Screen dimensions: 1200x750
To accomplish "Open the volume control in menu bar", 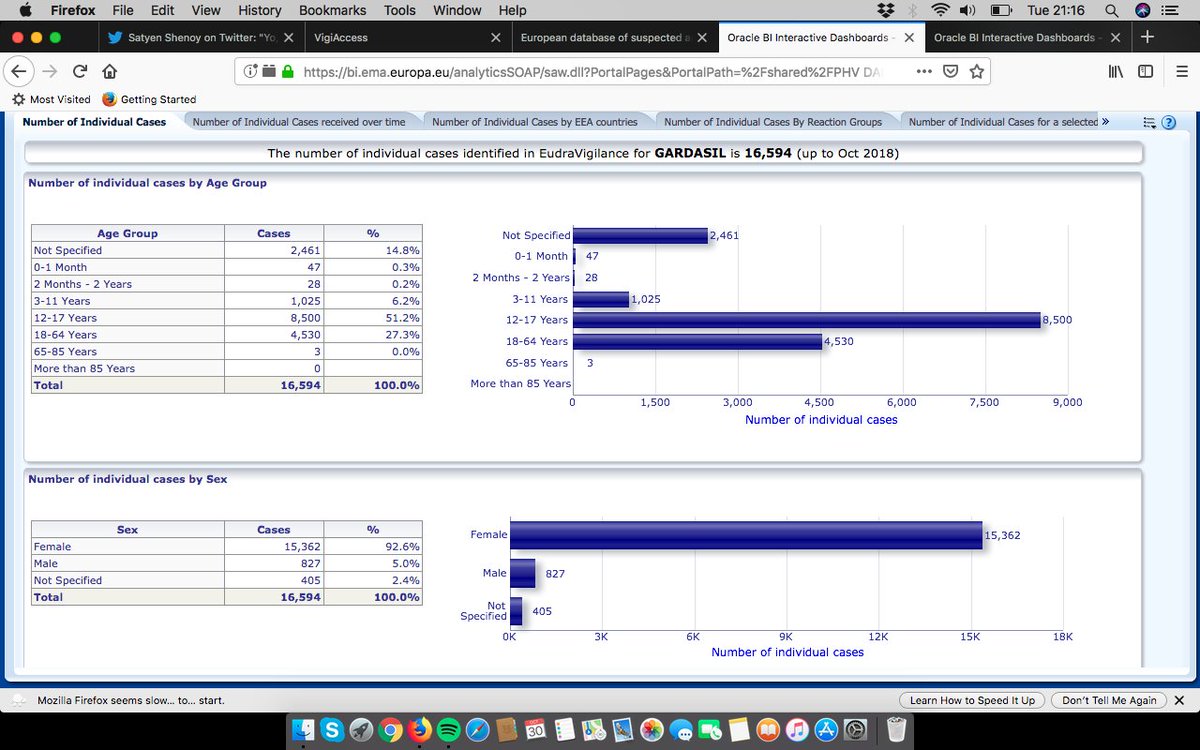I will click(x=967, y=10).
